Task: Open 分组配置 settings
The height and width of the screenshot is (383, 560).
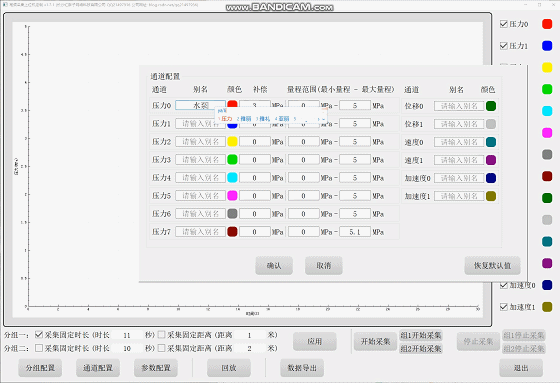Action: pos(40,368)
